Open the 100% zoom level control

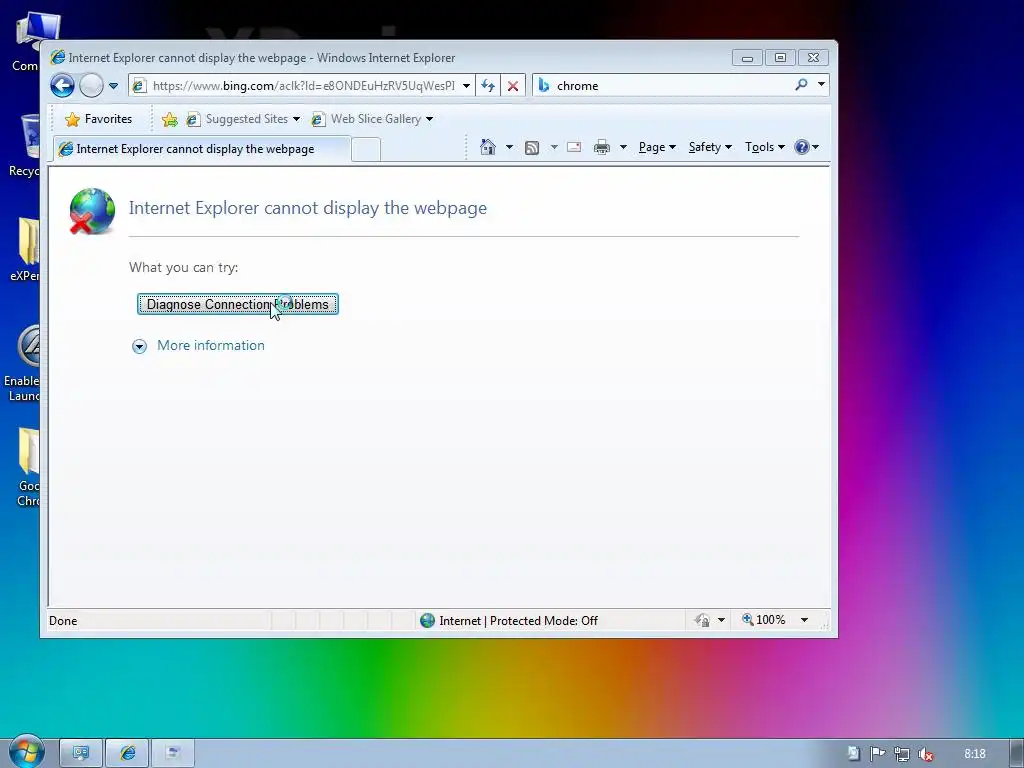coord(763,620)
